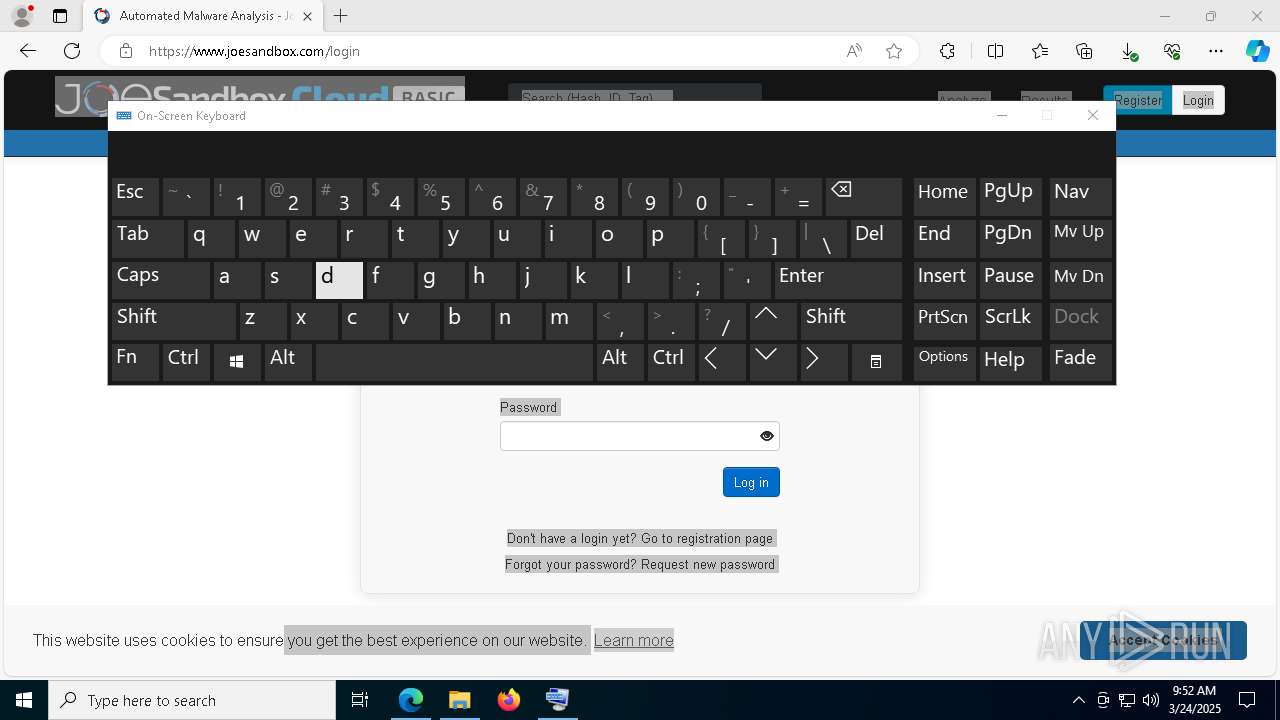Tap the down arrow key

[x=773, y=362]
